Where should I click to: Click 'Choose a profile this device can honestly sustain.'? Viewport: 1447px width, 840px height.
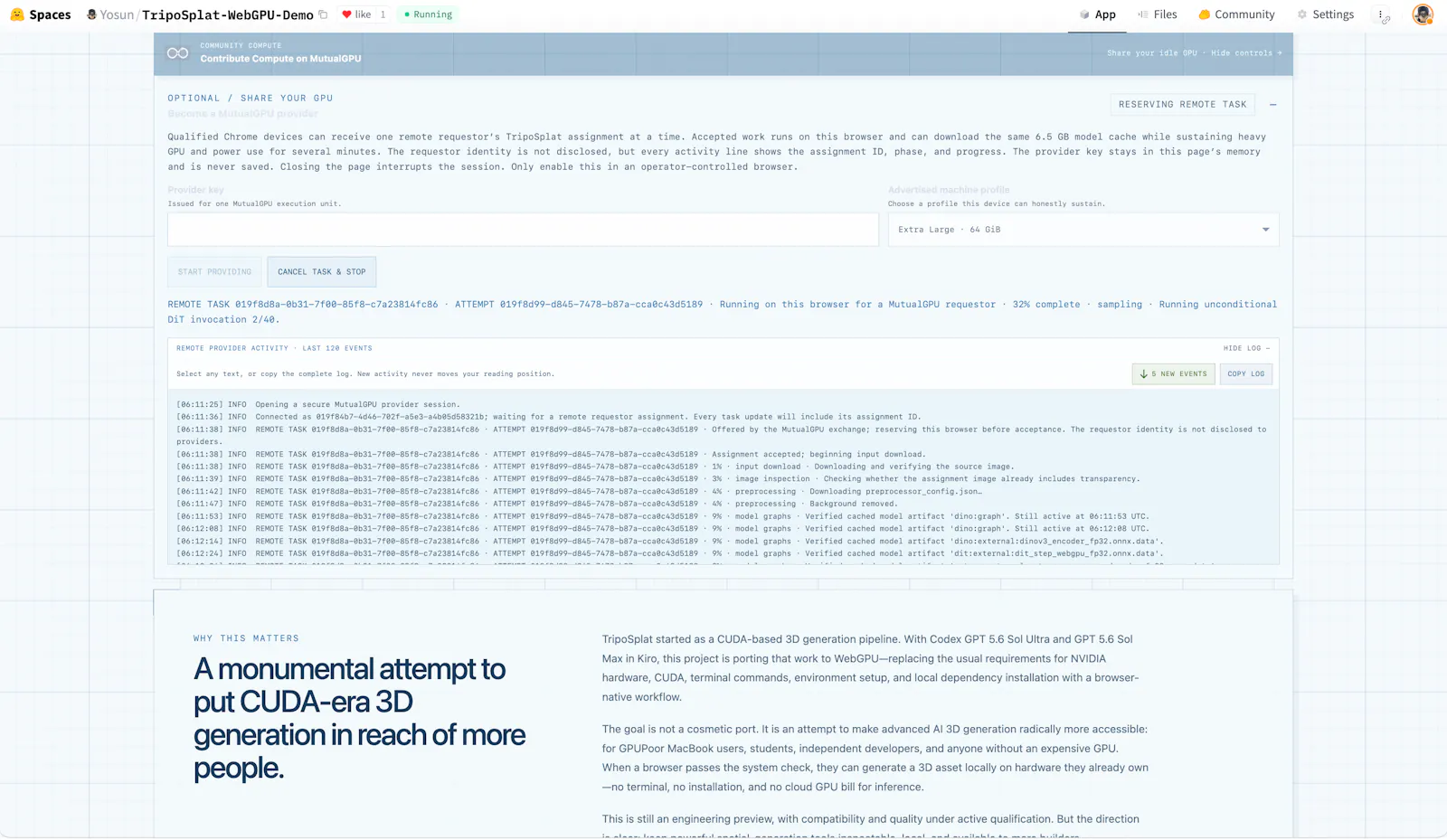tap(997, 204)
